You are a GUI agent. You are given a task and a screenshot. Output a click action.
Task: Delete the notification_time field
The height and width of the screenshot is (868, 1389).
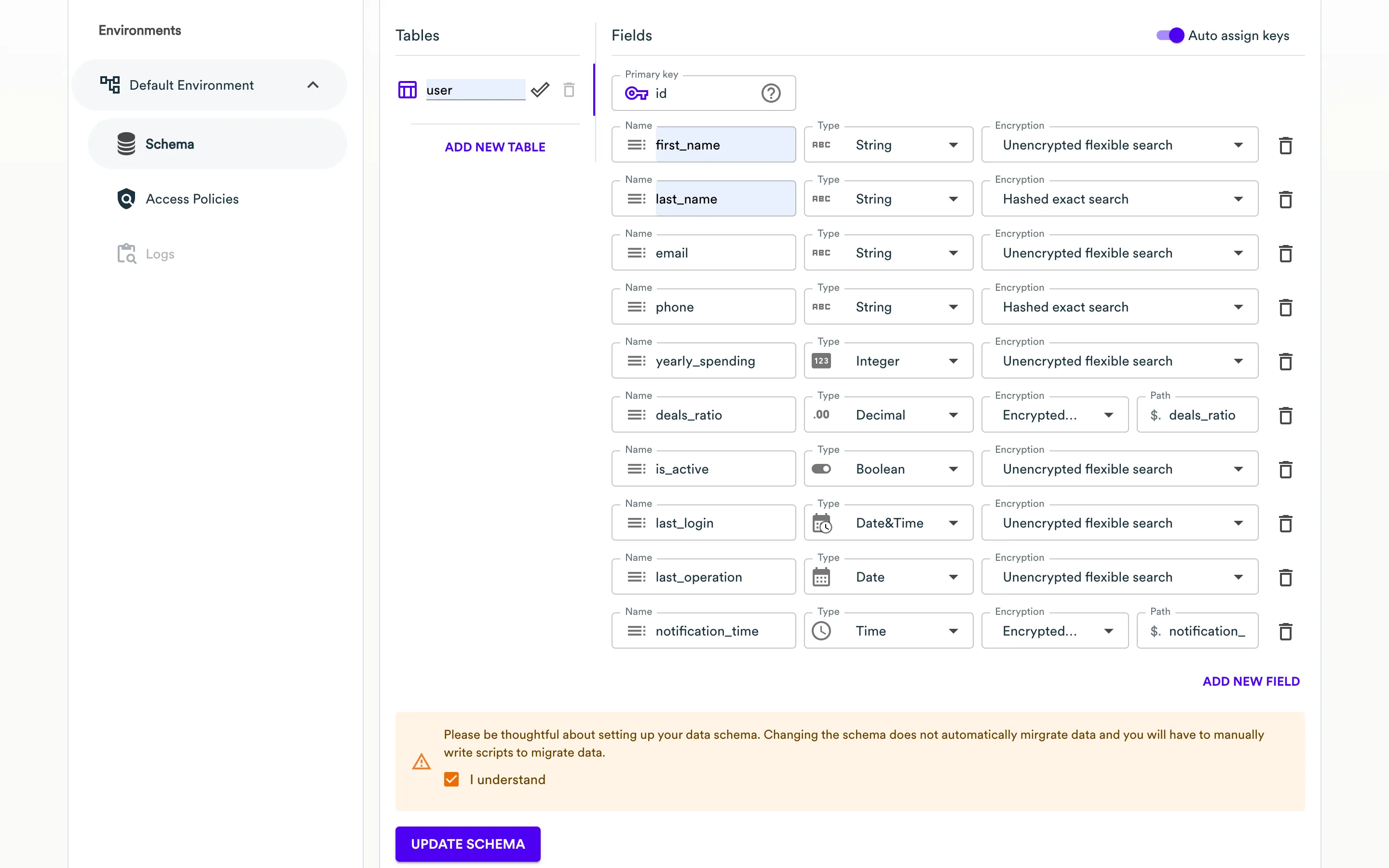[x=1285, y=632]
